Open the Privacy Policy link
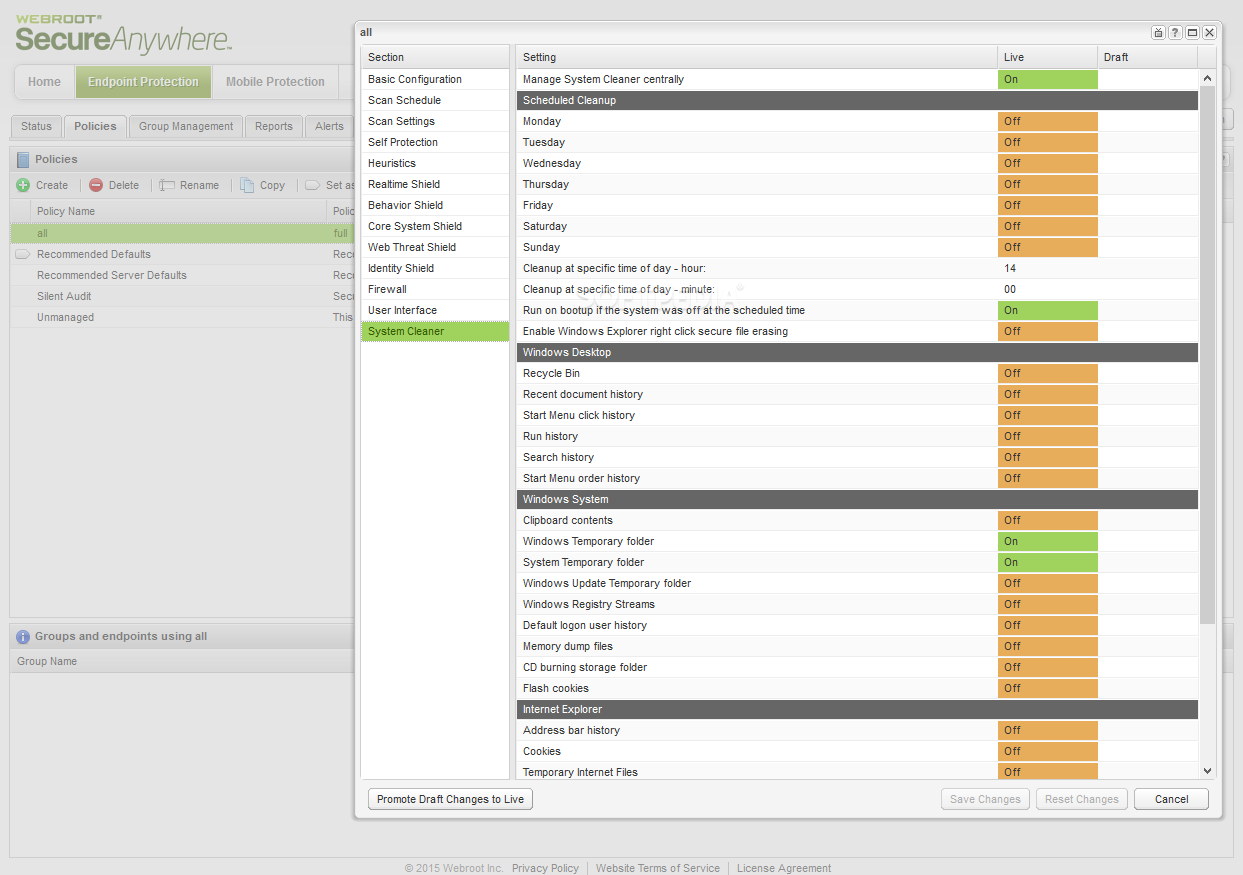 [x=545, y=868]
